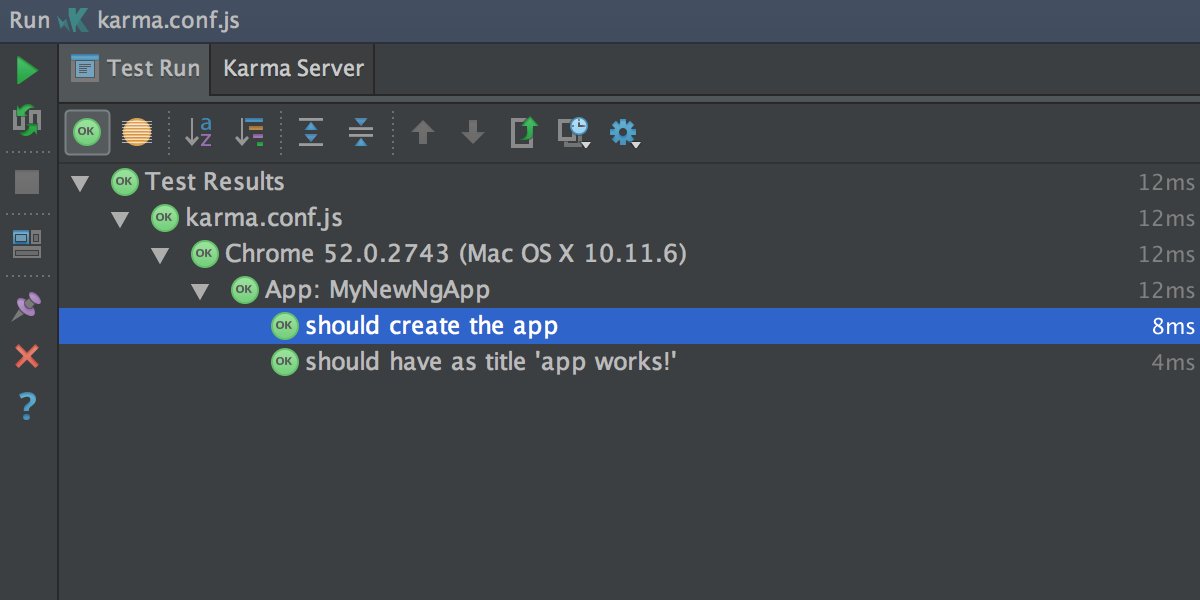Collapse the App: MyNewNgApp node
This screenshot has width=1200, height=600.
tap(201, 291)
